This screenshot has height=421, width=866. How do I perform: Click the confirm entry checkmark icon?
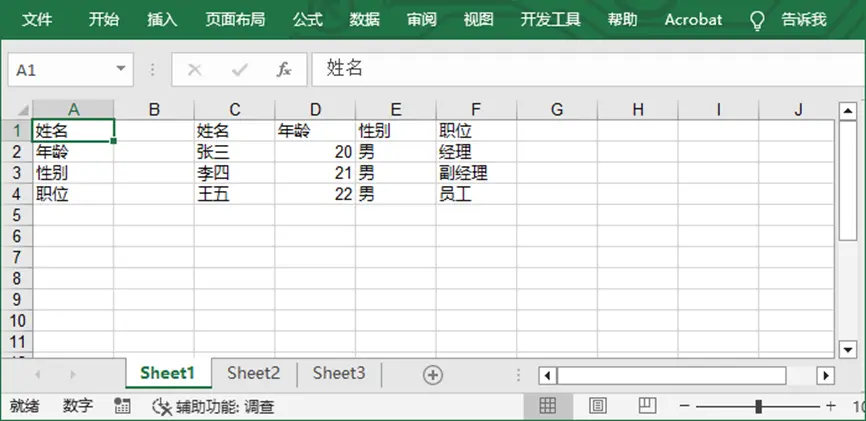click(x=240, y=69)
